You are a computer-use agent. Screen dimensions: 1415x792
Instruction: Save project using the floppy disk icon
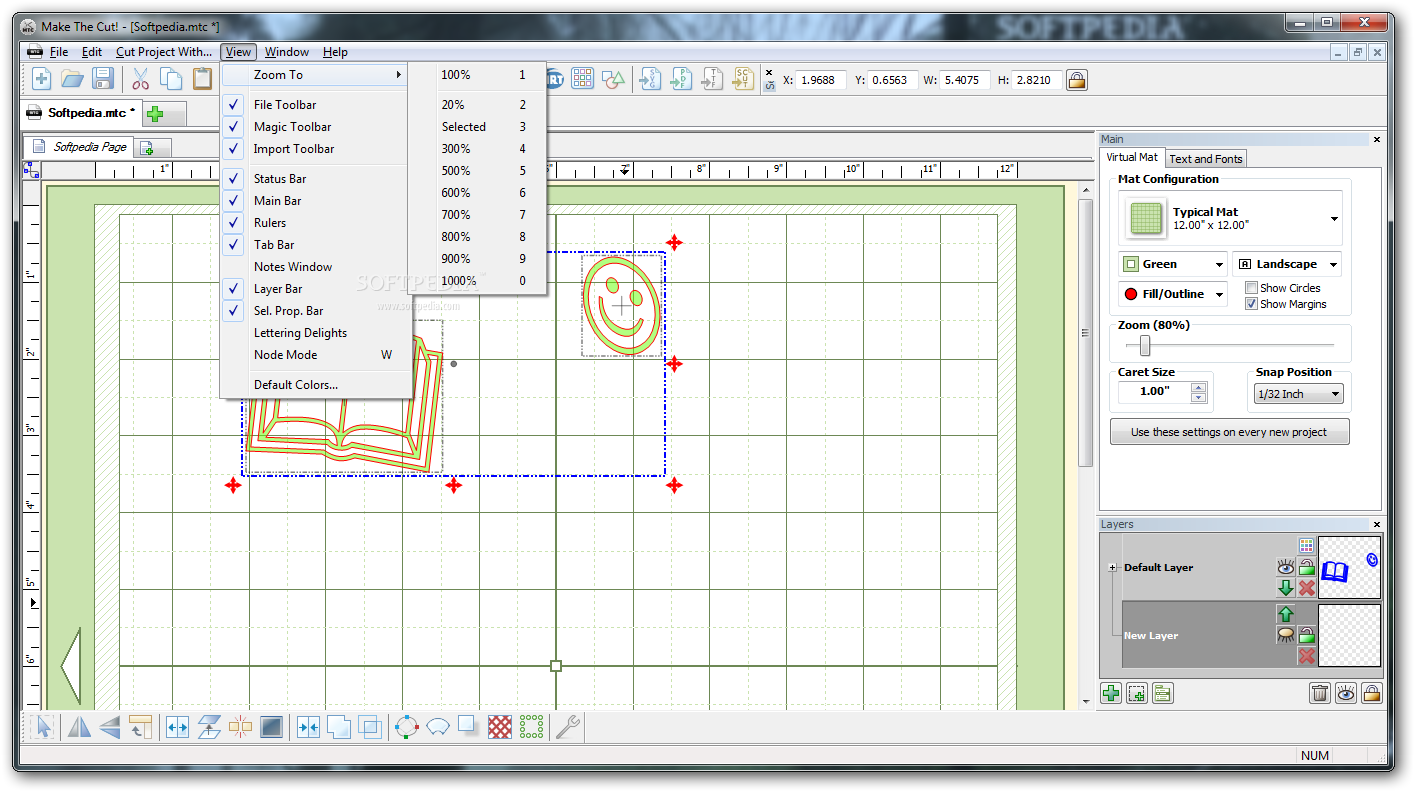(102, 79)
